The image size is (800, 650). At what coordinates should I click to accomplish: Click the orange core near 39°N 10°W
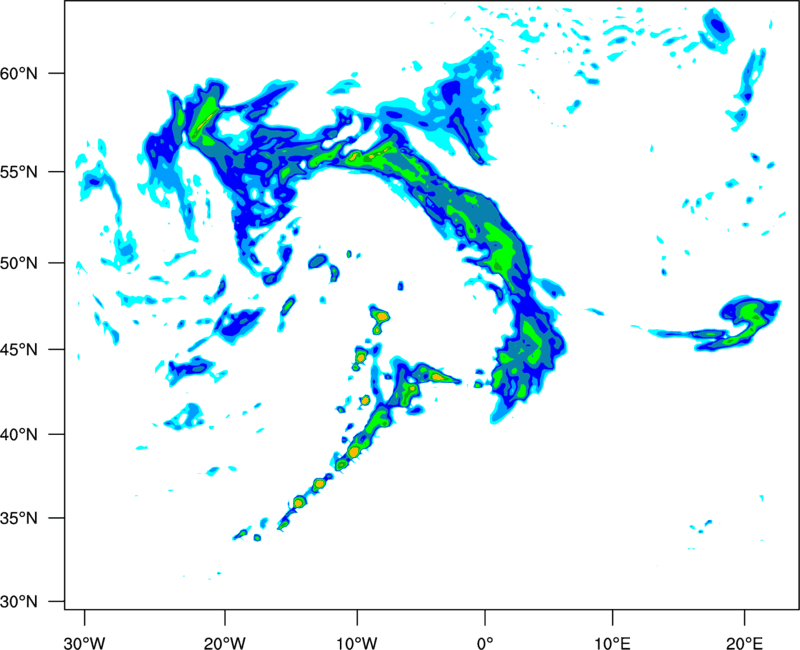coord(354,452)
